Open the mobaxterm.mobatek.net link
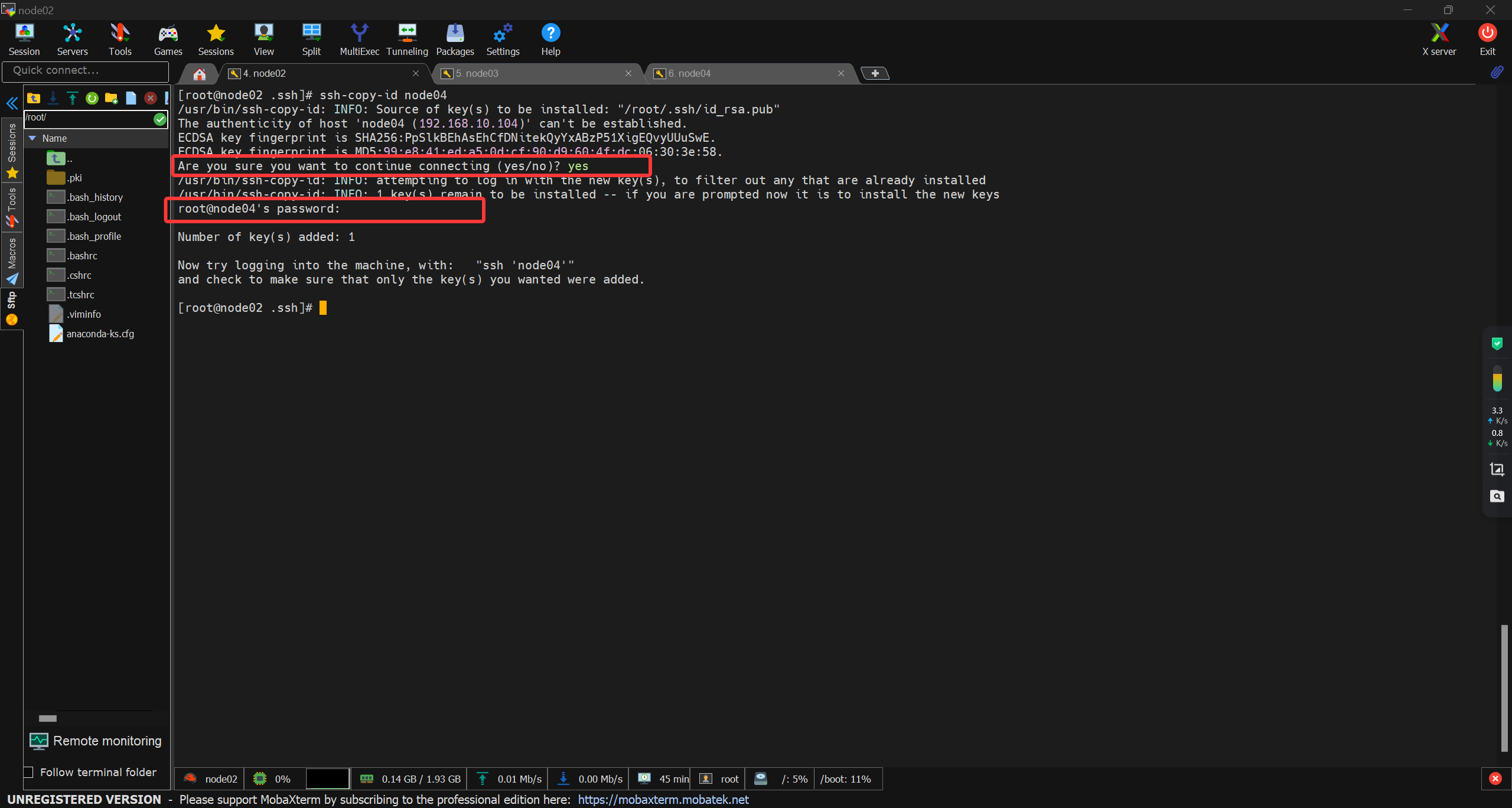 tap(663, 800)
